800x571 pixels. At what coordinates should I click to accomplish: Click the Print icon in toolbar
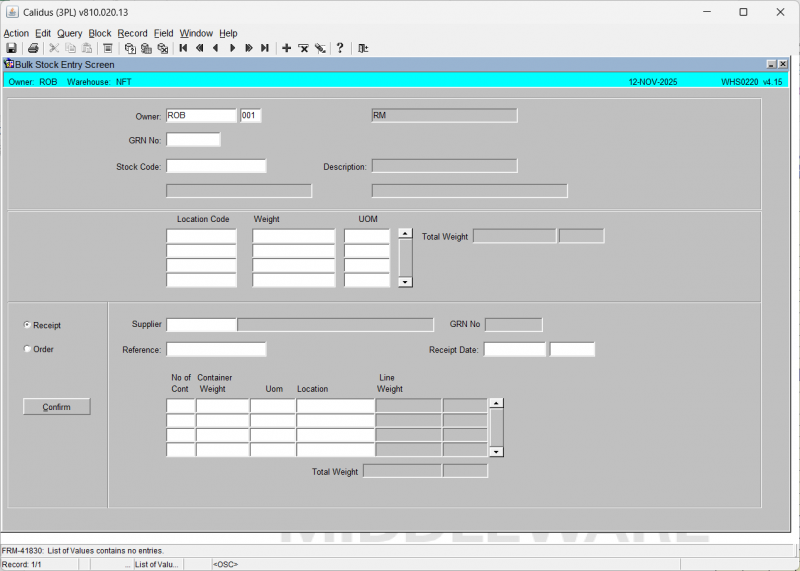(x=33, y=48)
